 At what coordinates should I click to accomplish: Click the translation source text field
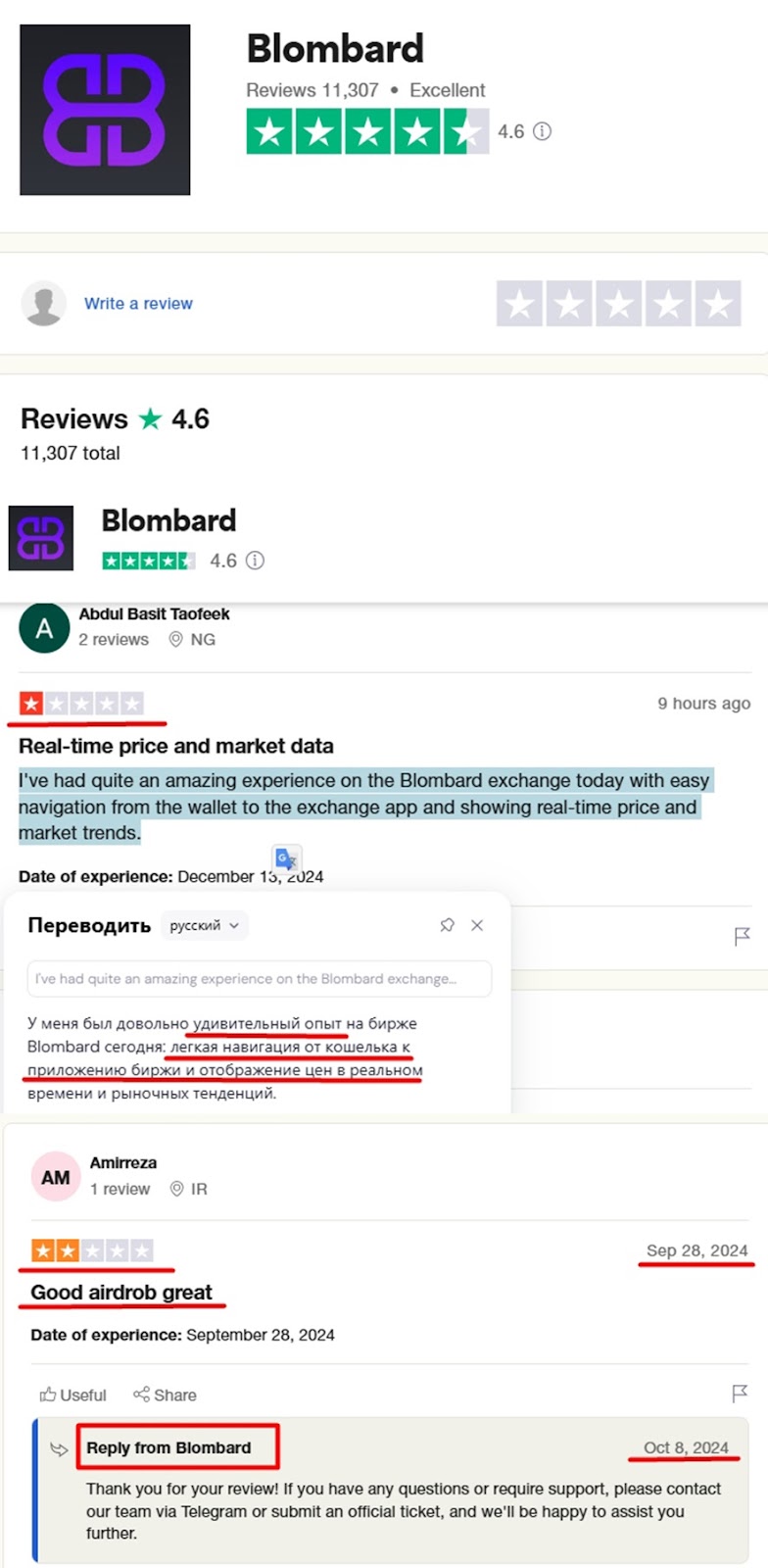click(x=259, y=978)
